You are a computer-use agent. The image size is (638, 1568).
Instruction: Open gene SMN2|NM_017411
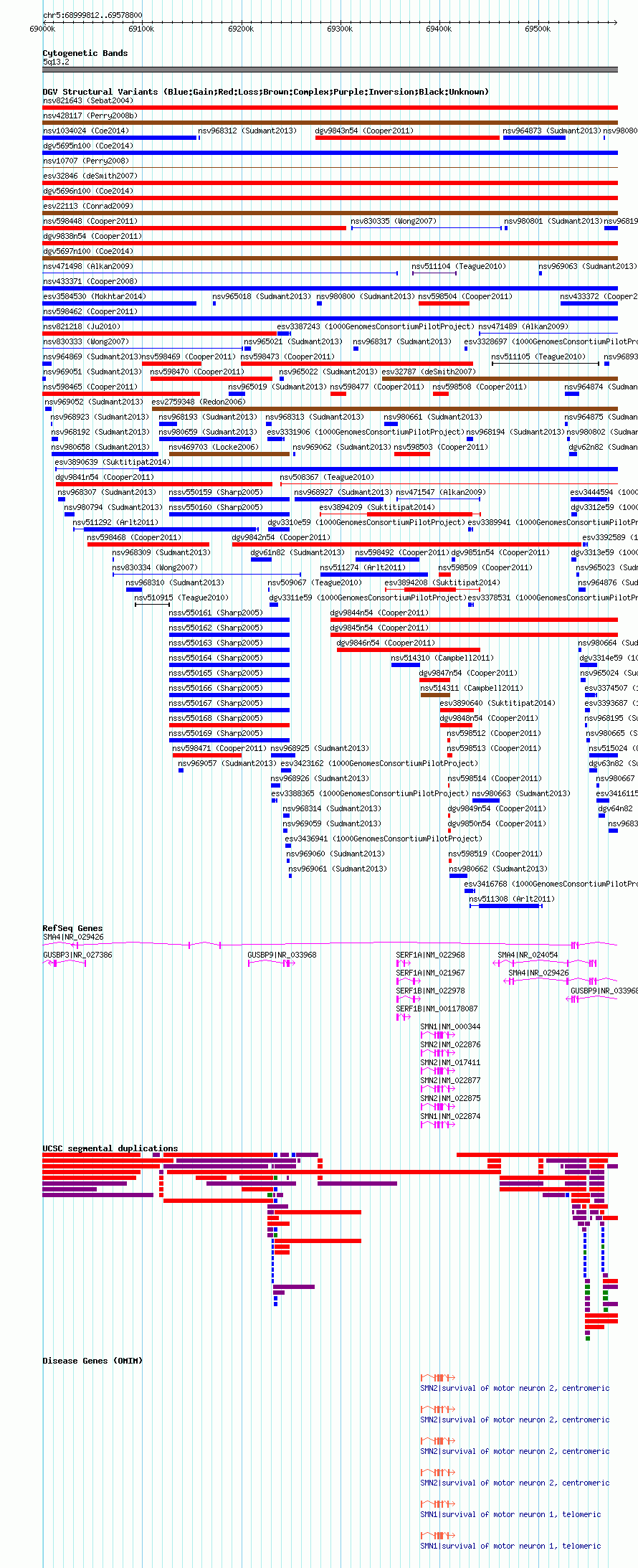[450, 1062]
